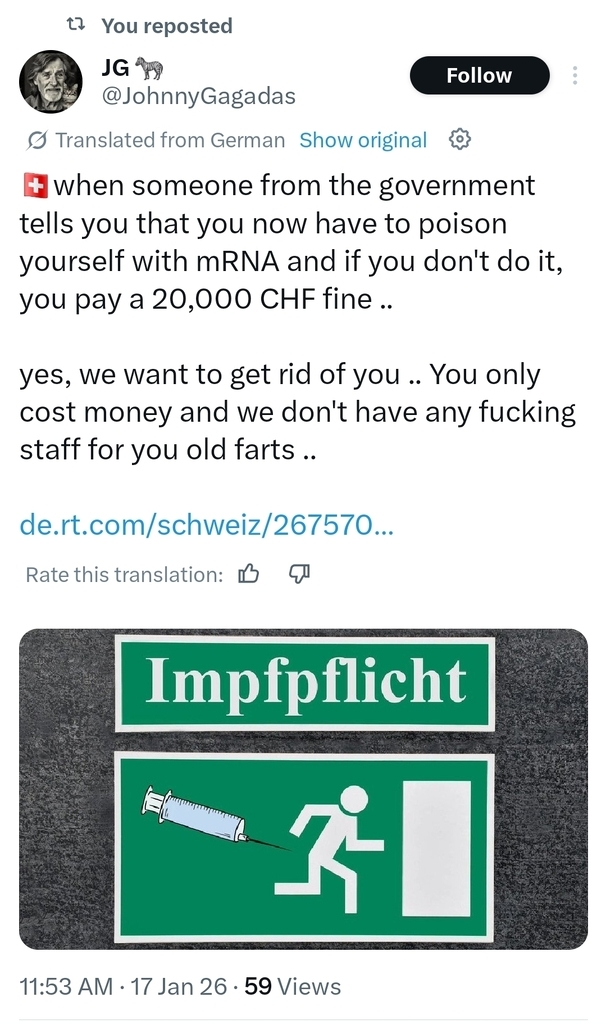Tap the repost arrows icon at top

[x=75, y=25]
